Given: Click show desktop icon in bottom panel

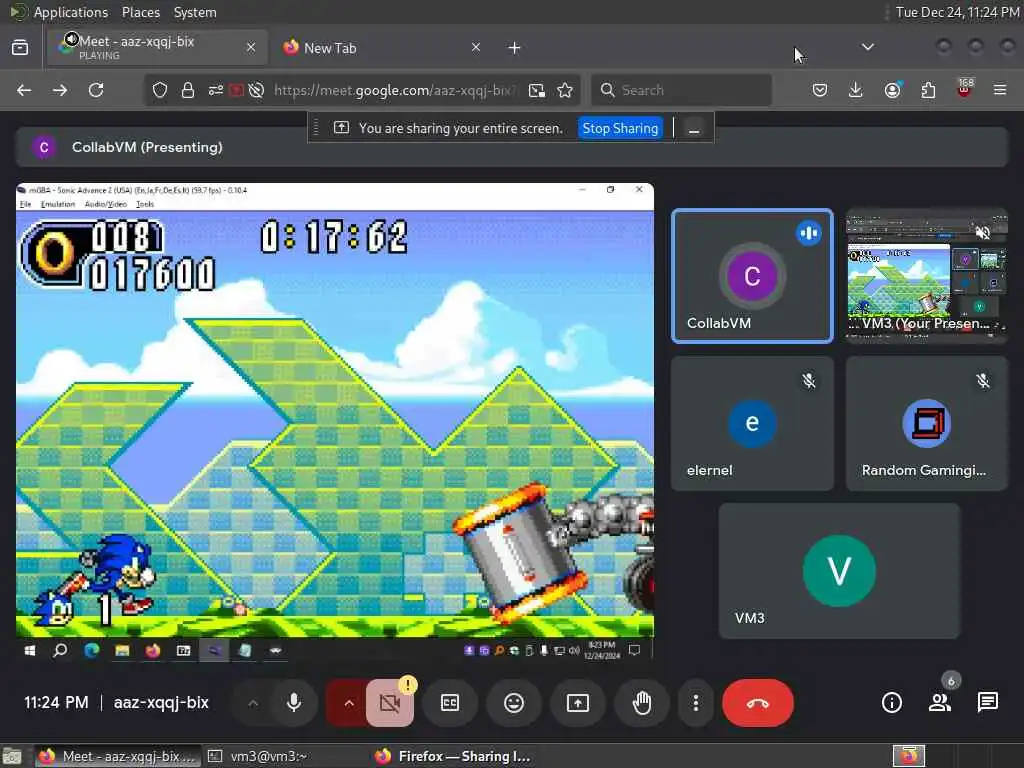Looking at the screenshot, I should 11,757.
